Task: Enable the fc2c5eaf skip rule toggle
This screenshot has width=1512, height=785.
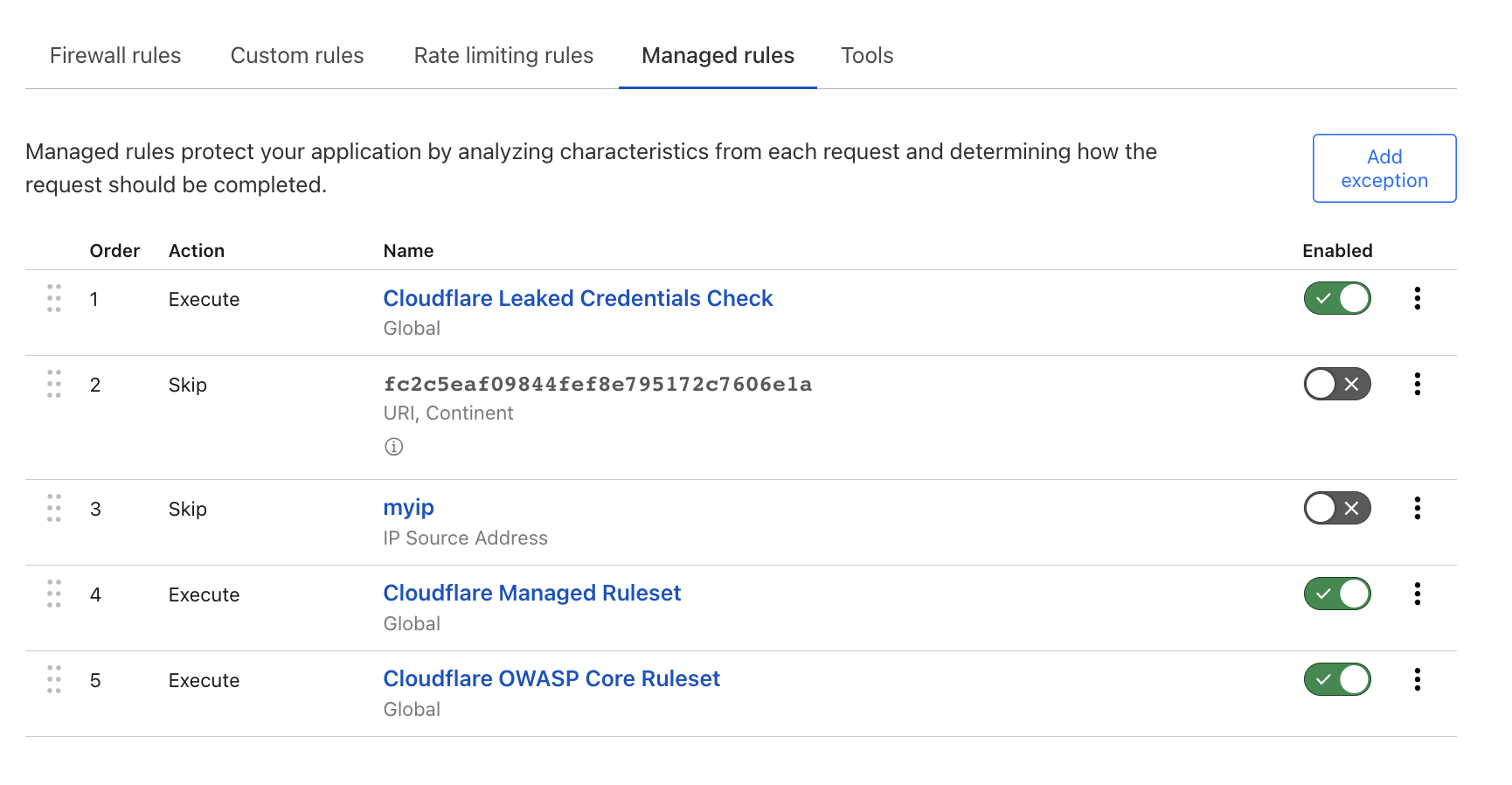Action: coord(1337,384)
